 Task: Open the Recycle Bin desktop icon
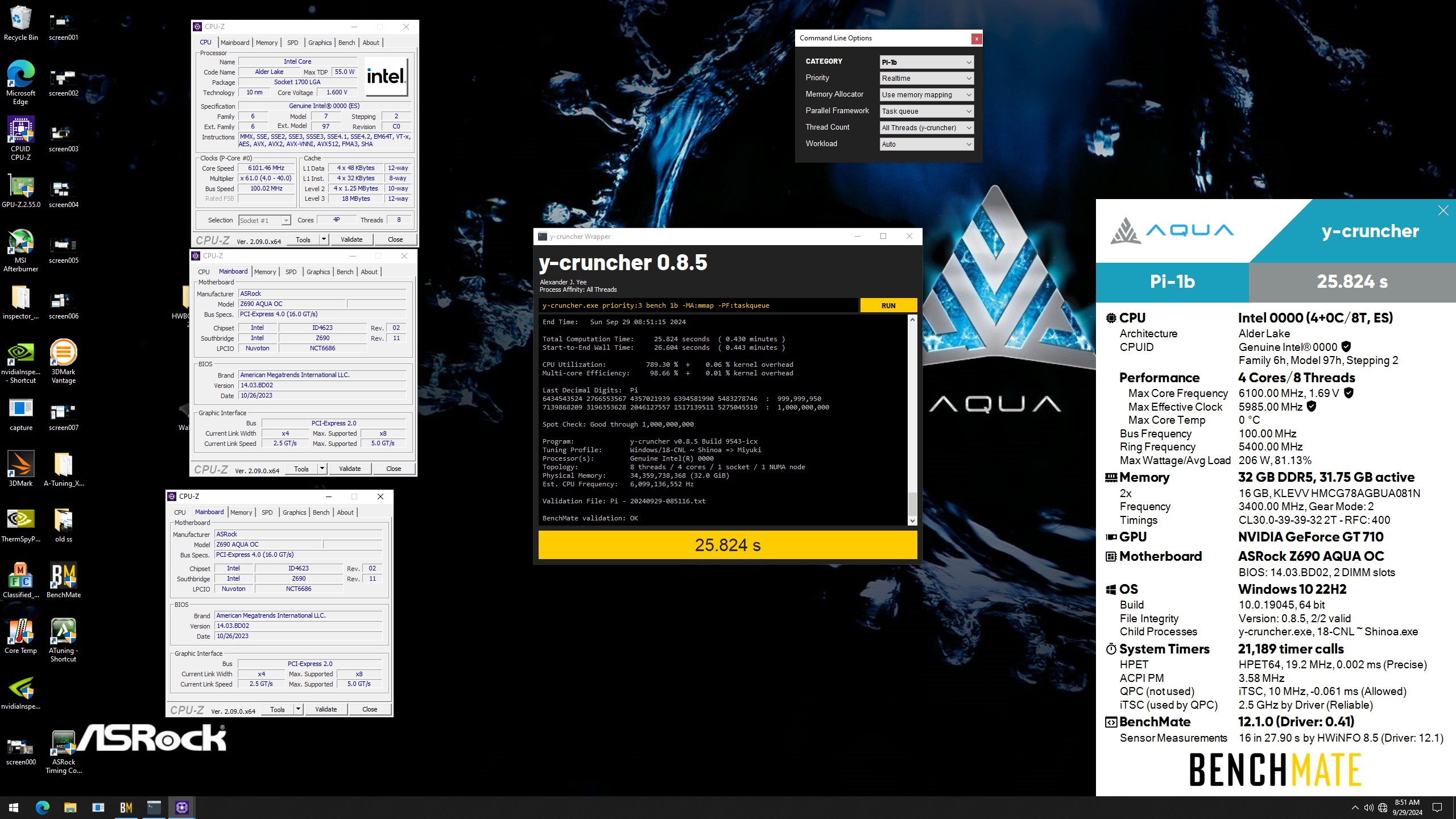point(20,23)
